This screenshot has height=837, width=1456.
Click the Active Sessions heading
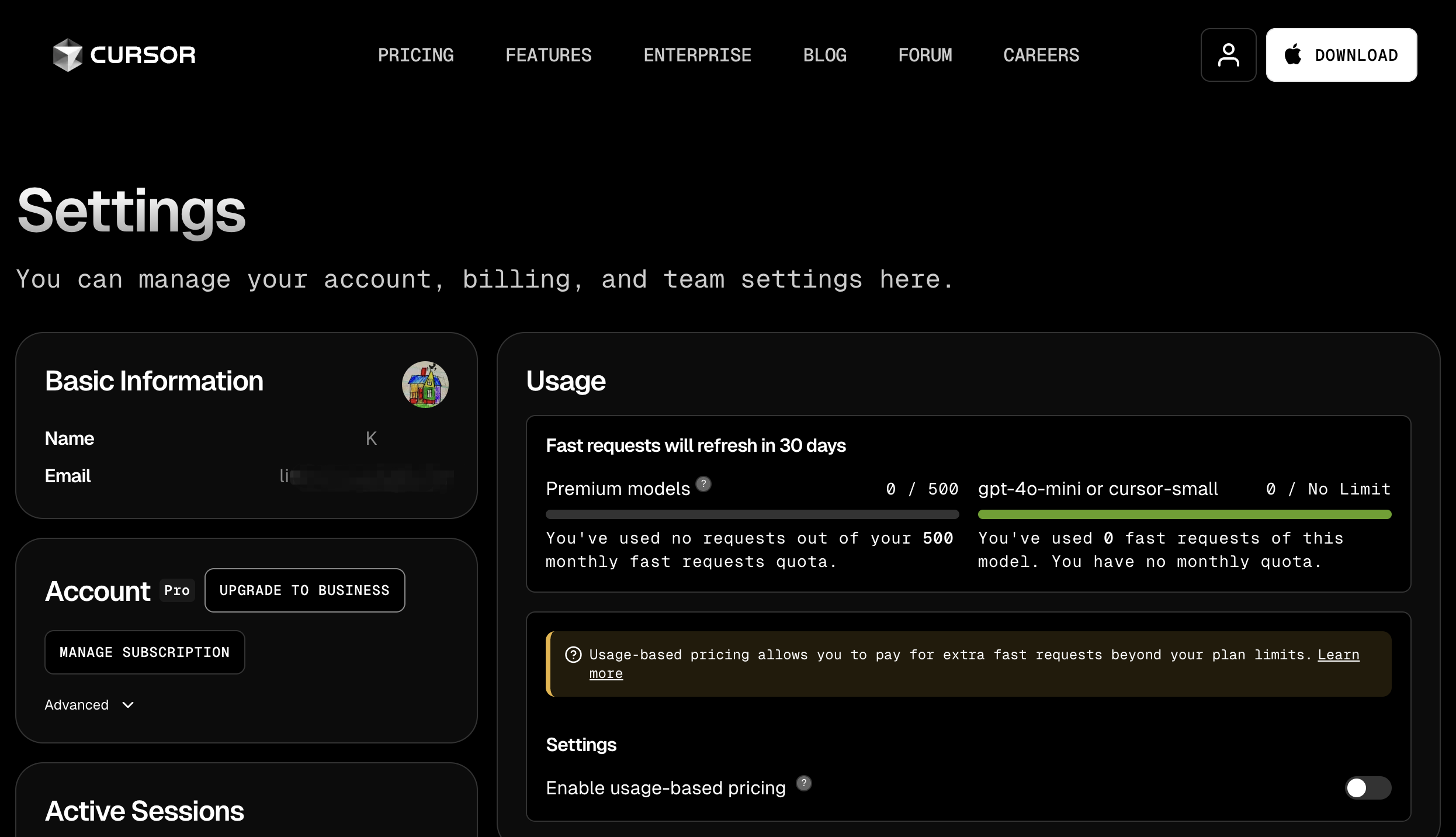pos(144,811)
